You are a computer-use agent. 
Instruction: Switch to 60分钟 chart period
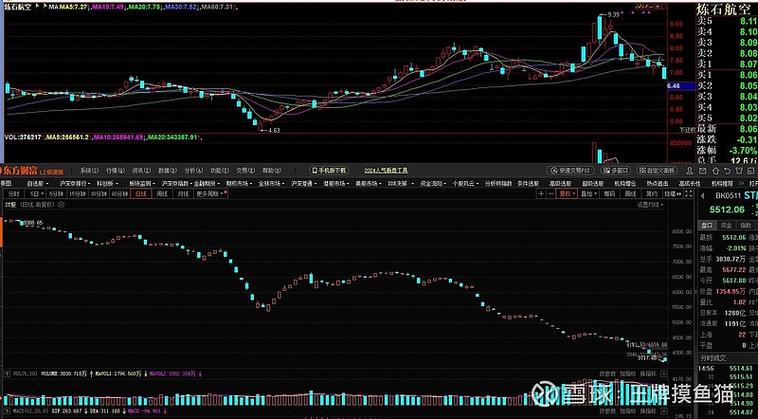[x=118, y=194]
